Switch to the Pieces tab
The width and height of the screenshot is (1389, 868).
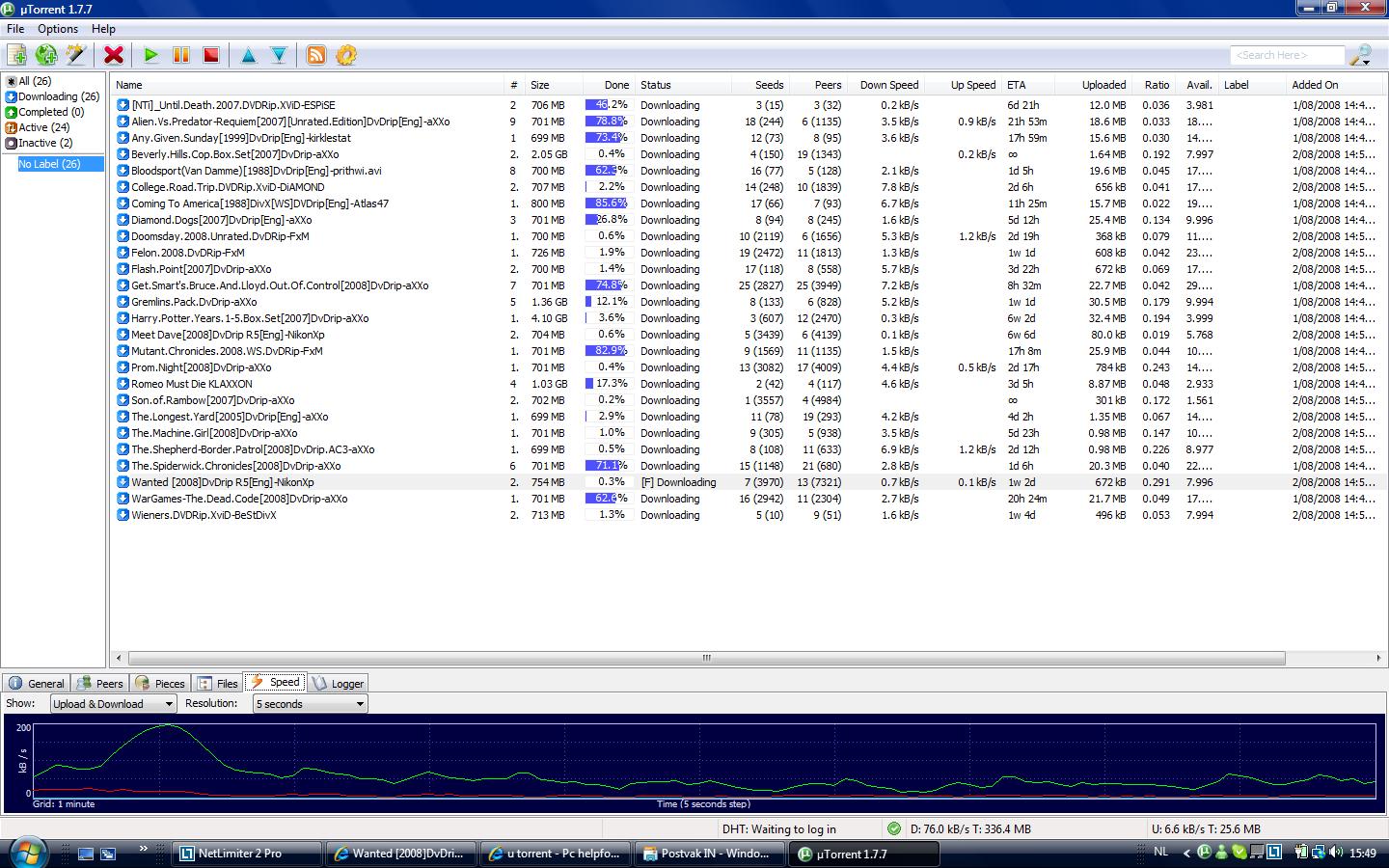point(160,683)
